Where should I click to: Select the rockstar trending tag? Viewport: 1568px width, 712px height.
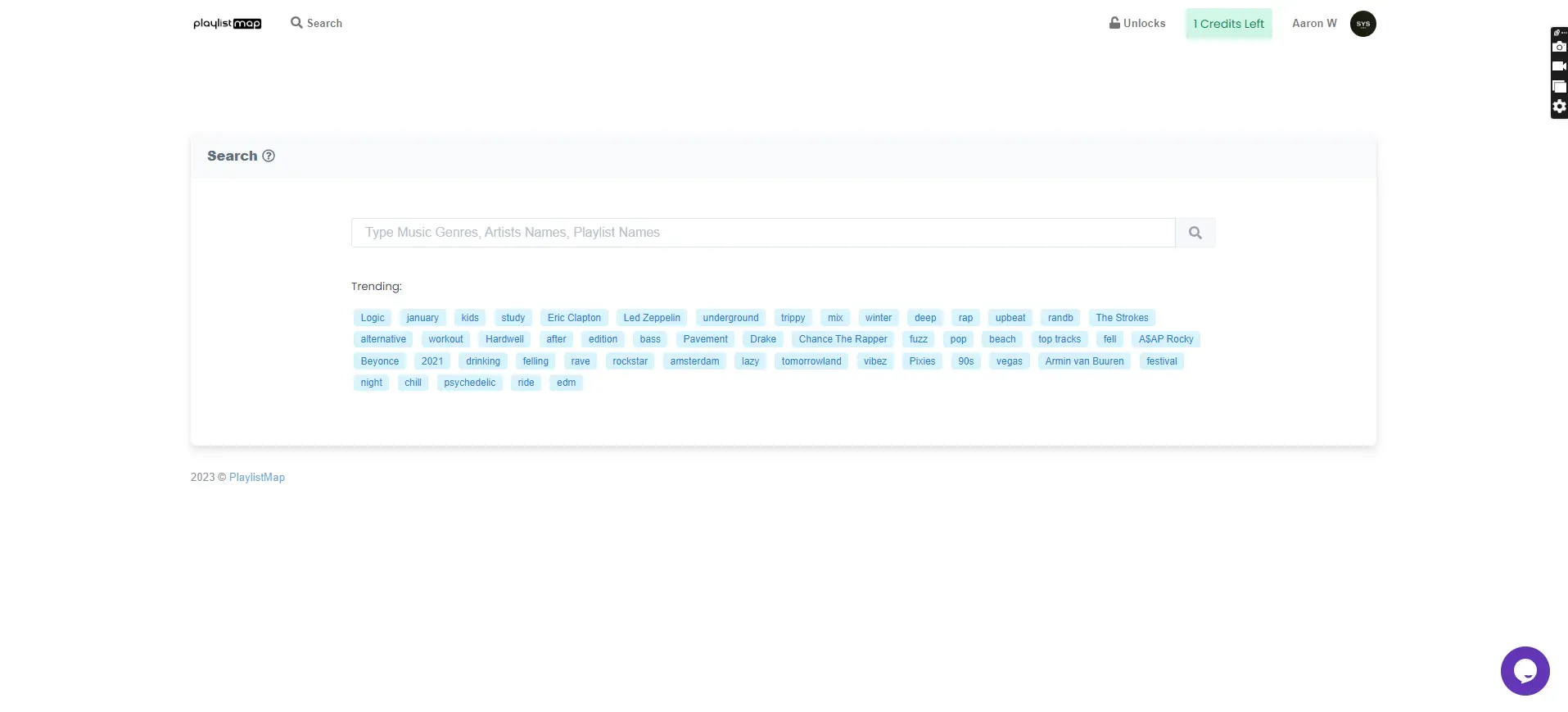coord(630,361)
